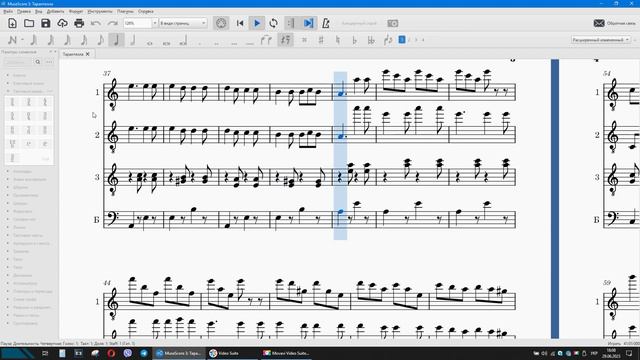This screenshot has height=360, width=640.
Task: Toggle rest input button
Action: point(286,40)
